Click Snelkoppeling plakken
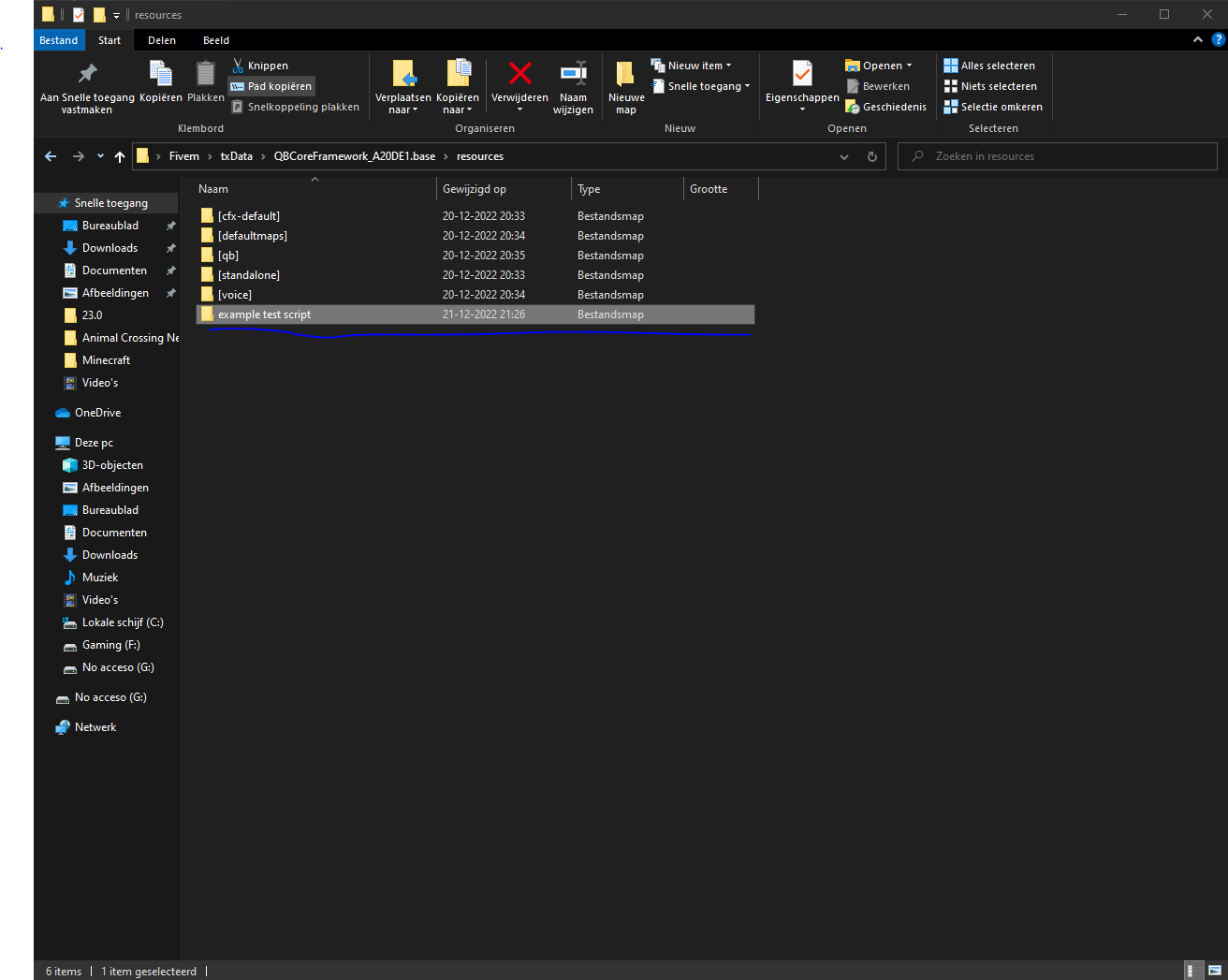This screenshot has width=1228, height=980. pos(296,107)
